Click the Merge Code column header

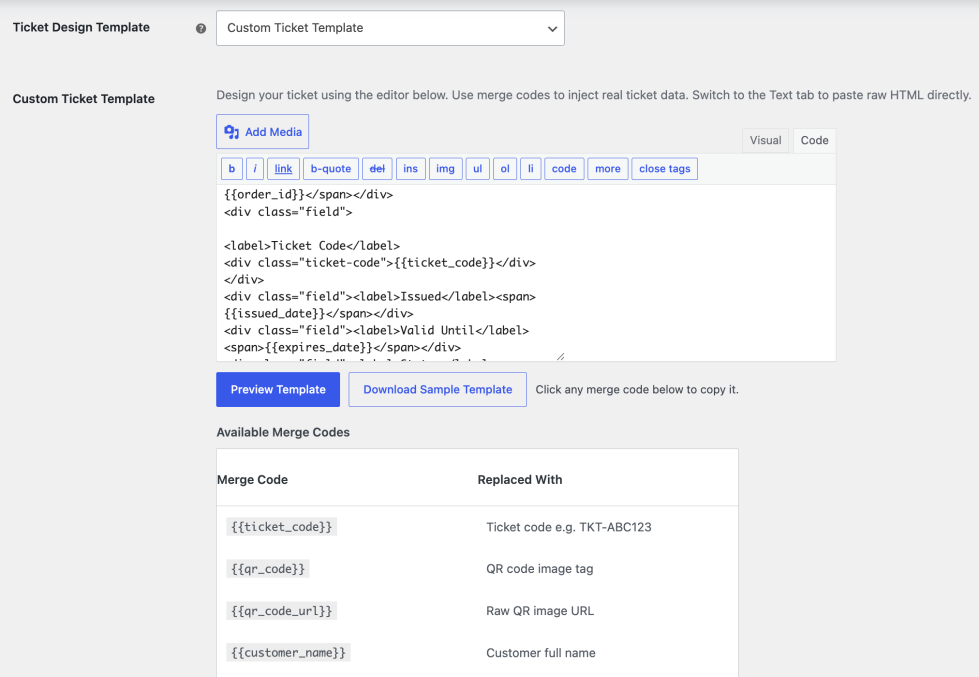(x=252, y=480)
